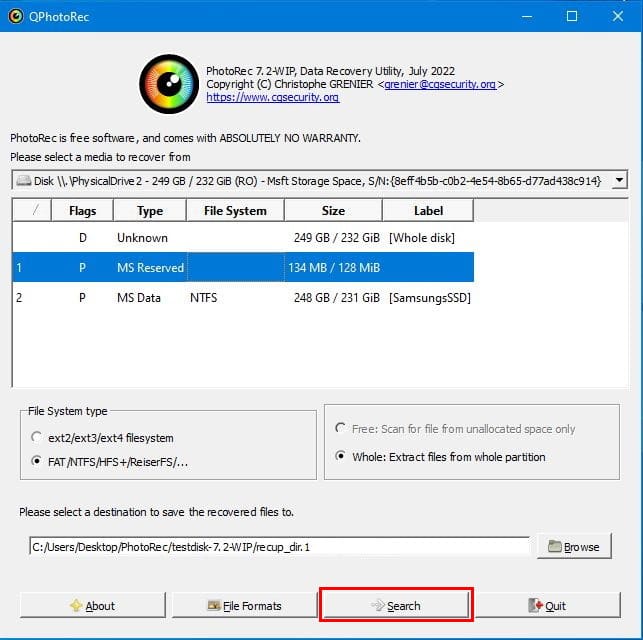Open the grenier@cgsecurity.org email link
The image size is (643, 640).
[x=440, y=84]
